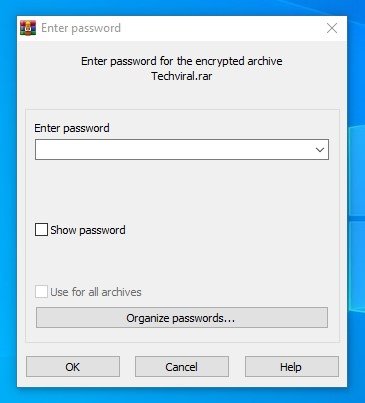Enable the Show password checkbox
This screenshot has height=403, width=365.
[41, 230]
